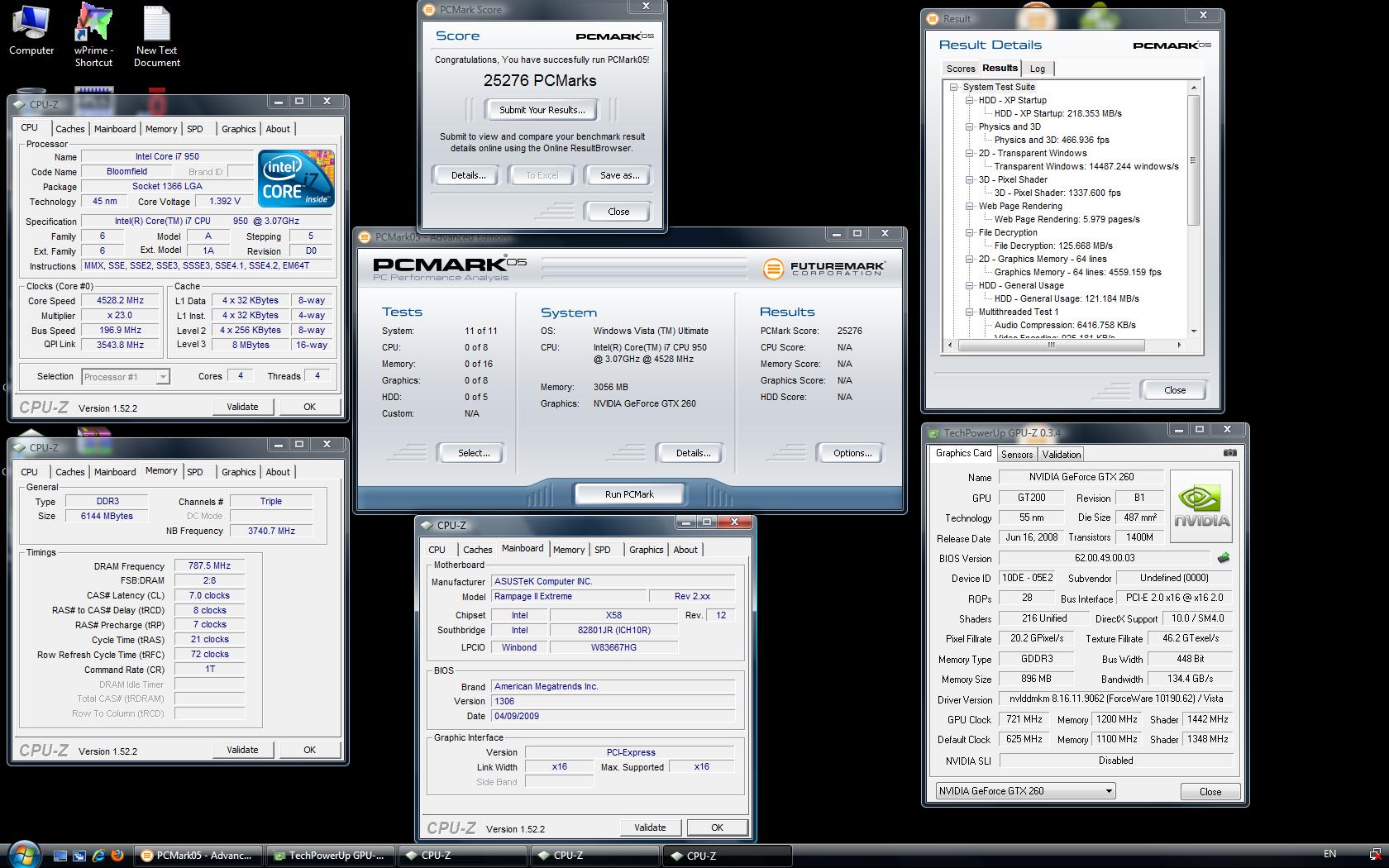Collapse the 2D - Transparent Windows node
This screenshot has height=868, width=1389.
point(970,153)
